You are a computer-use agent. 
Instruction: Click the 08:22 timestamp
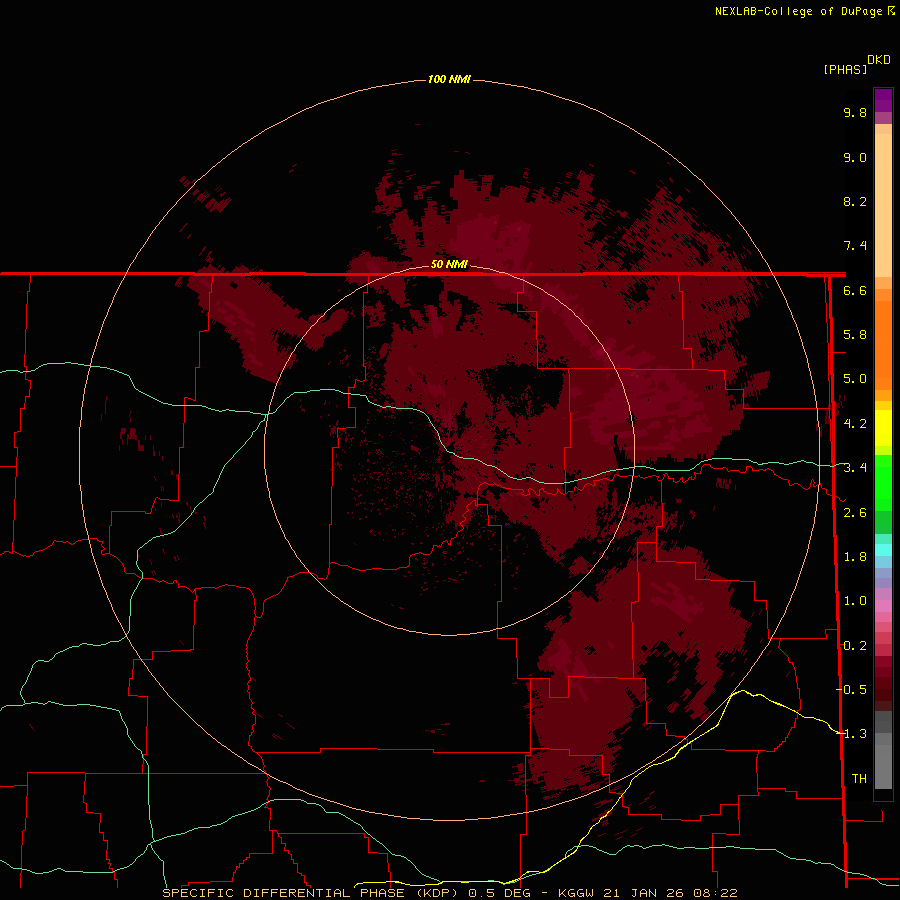pyautogui.click(x=714, y=893)
